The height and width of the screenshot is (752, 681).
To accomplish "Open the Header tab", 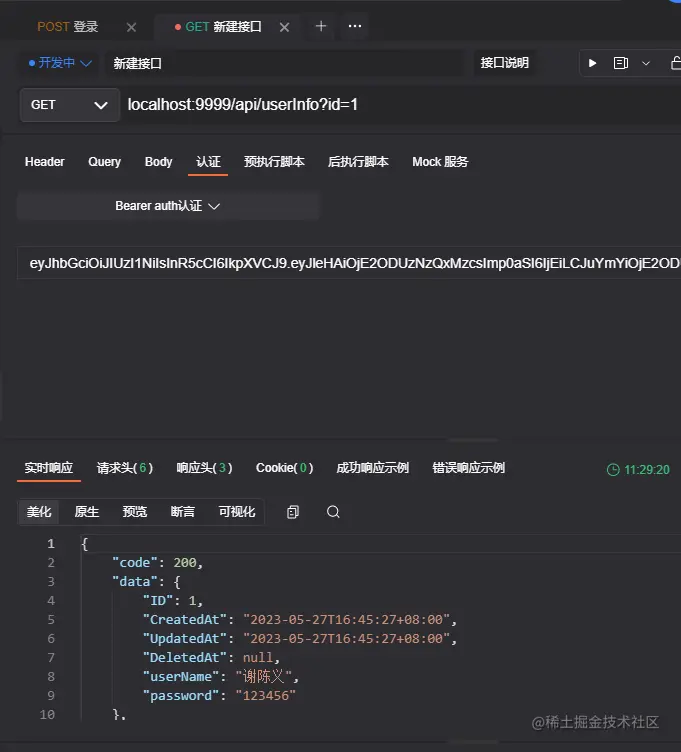I will (x=45, y=162).
